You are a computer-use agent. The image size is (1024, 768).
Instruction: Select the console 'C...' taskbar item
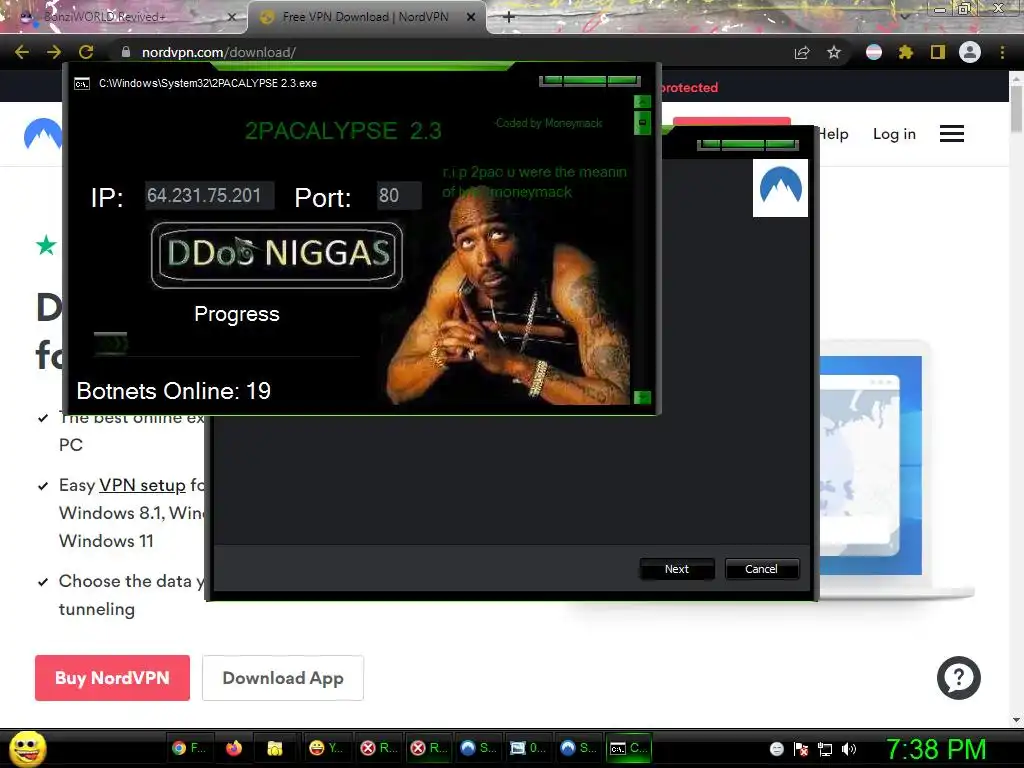[630, 748]
